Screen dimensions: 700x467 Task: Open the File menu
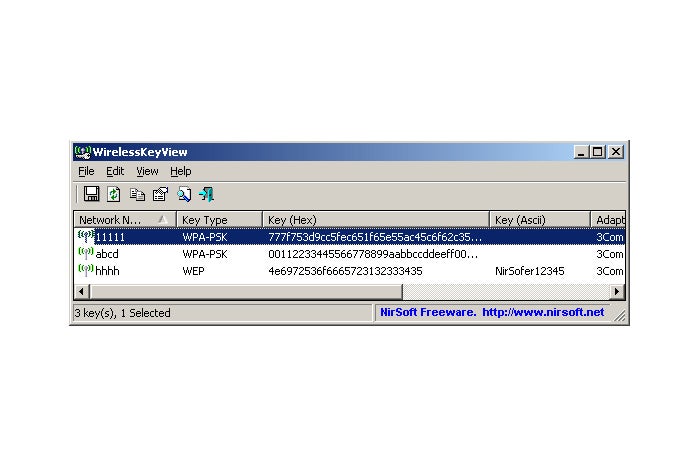[86, 171]
